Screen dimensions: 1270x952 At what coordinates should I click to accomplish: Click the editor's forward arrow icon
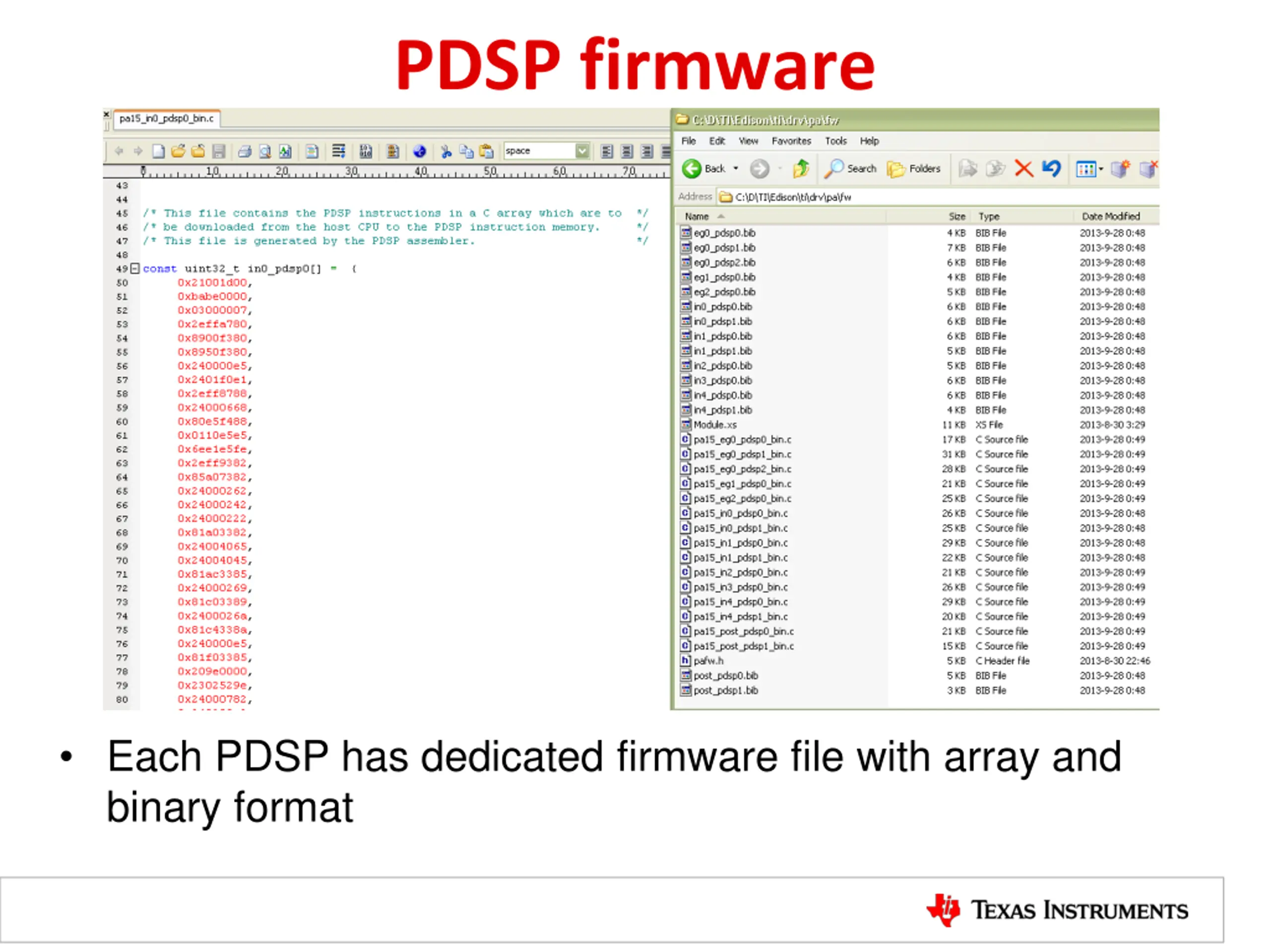pos(138,152)
